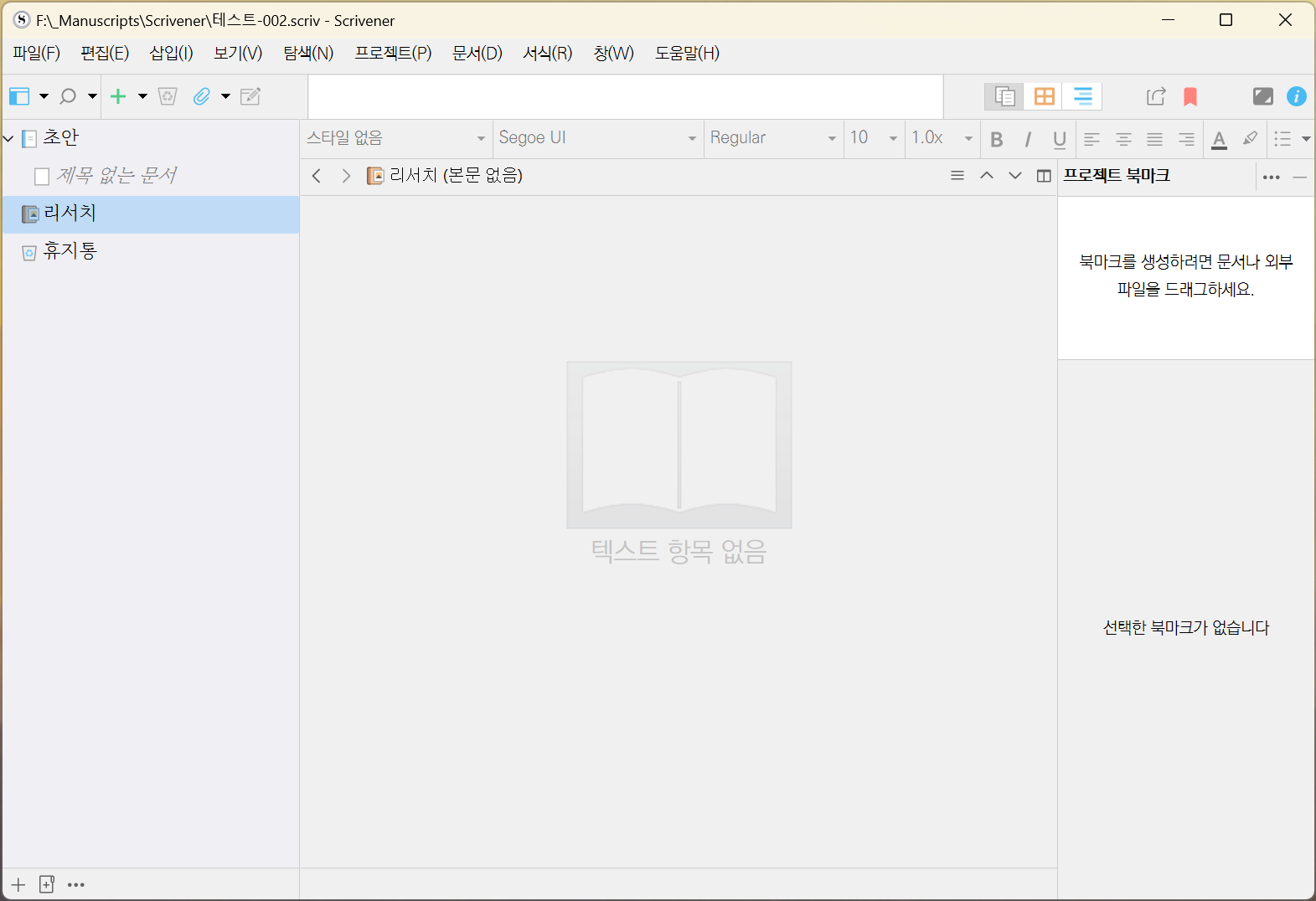Open the Segoe UI font dropdown
This screenshot has height=901, width=1316.
point(597,138)
